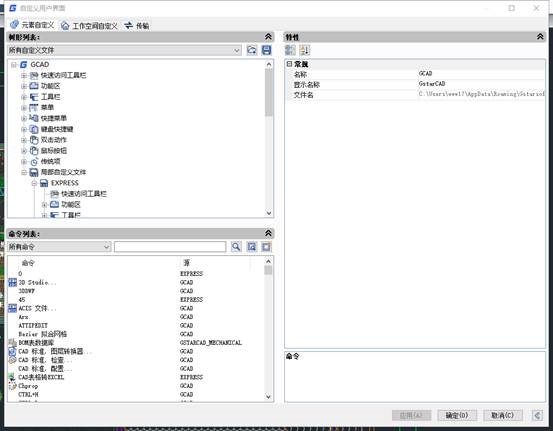Click the BOM表数据库 command icon
Screen dimensions: 553x431
coord(12,343)
